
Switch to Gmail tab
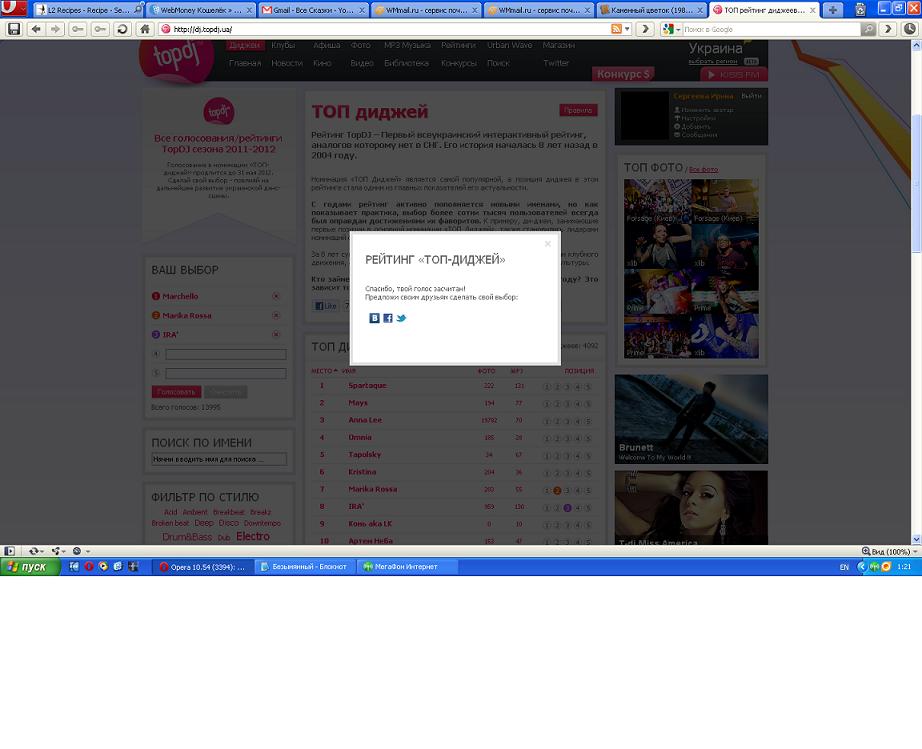313,10
